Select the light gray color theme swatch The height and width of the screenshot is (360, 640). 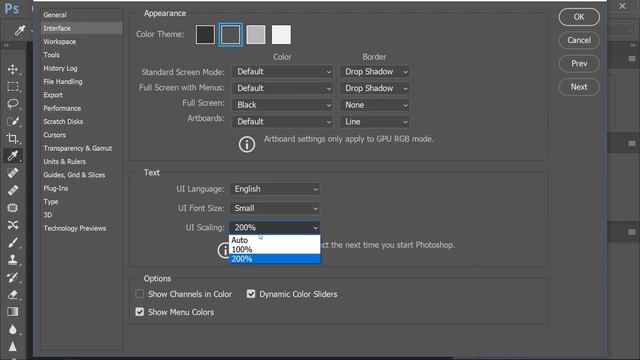click(256, 35)
